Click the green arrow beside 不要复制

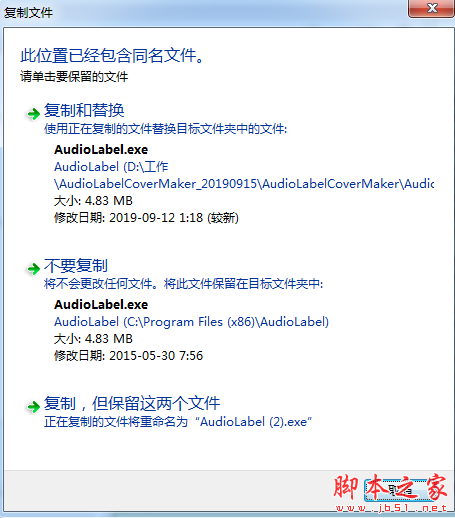tap(33, 269)
